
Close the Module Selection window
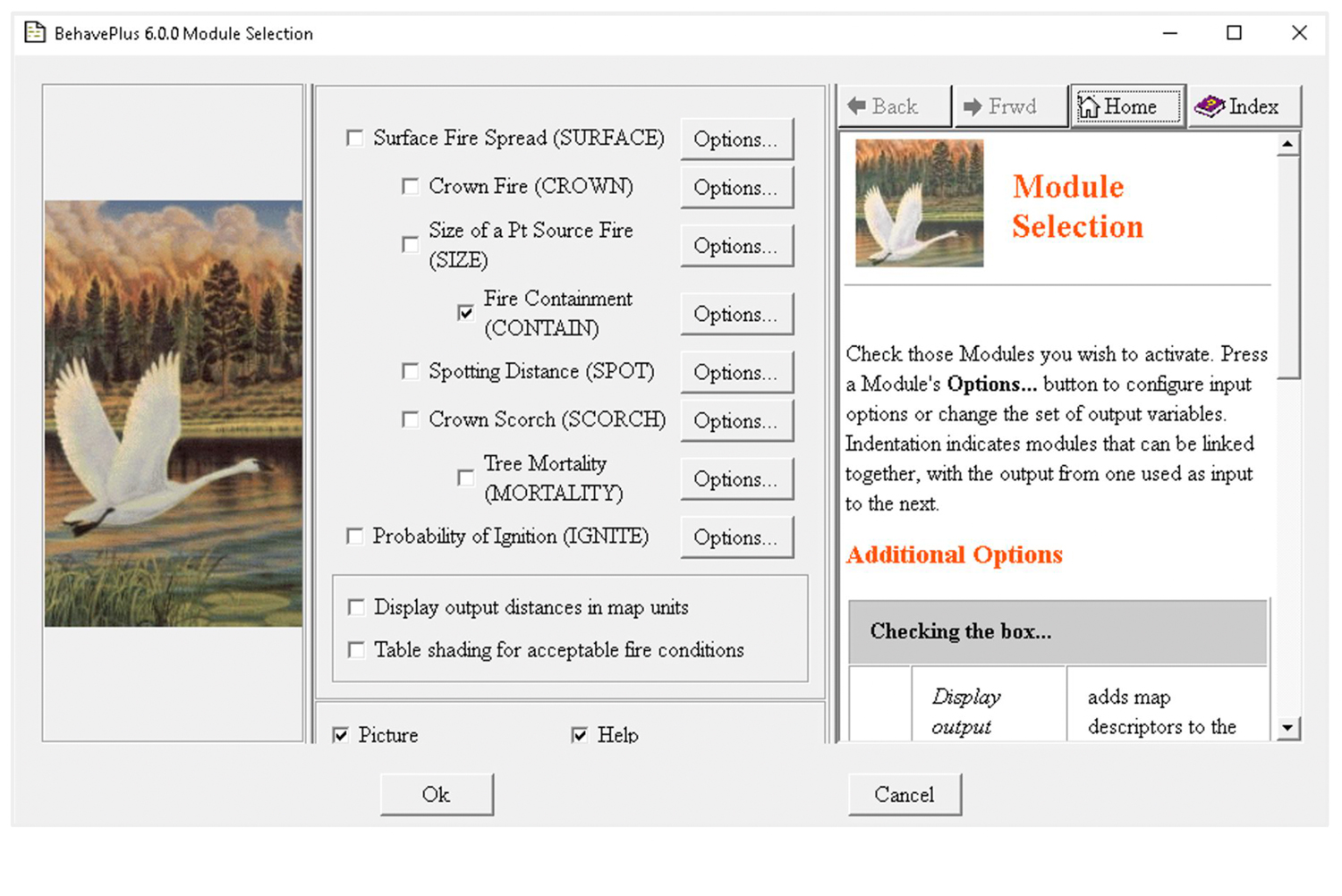click(x=1300, y=33)
